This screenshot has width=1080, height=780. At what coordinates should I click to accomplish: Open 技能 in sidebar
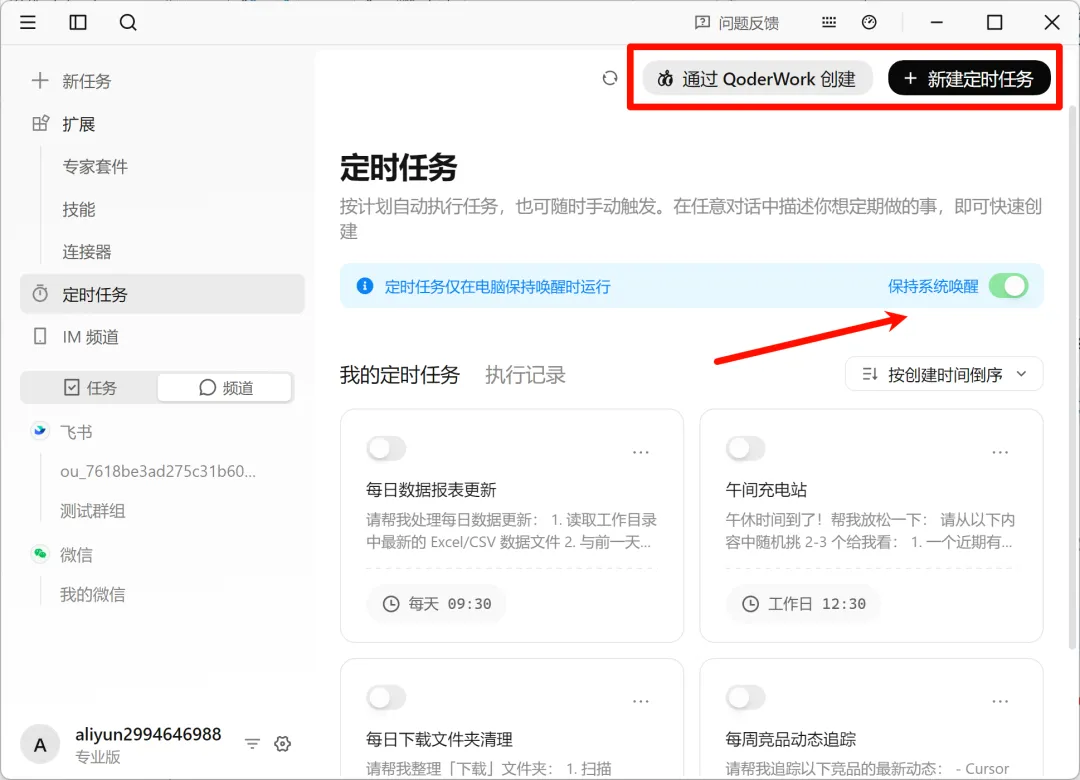pyautogui.click(x=79, y=209)
